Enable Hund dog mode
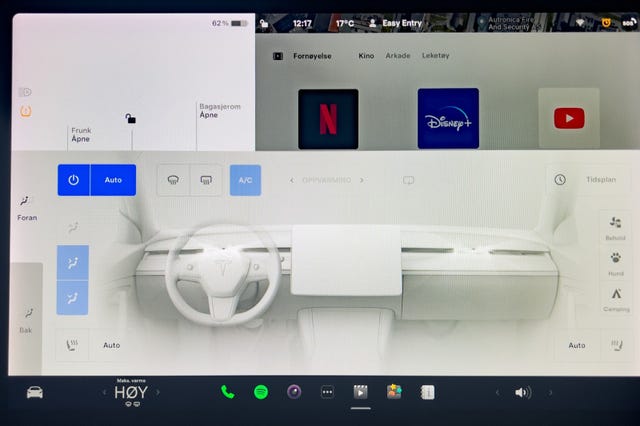Viewport: 640px width, 426px height. coord(616,263)
